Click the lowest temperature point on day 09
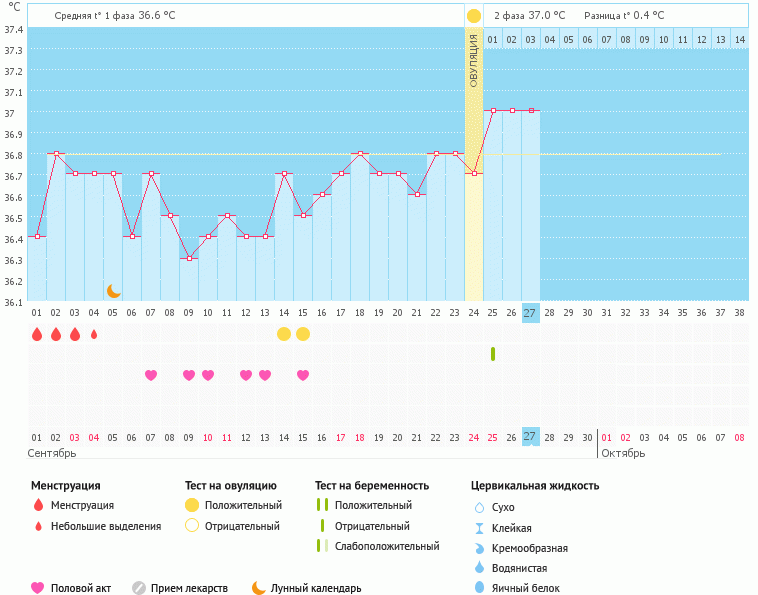Viewport: 758px width, 595px height. [x=189, y=258]
